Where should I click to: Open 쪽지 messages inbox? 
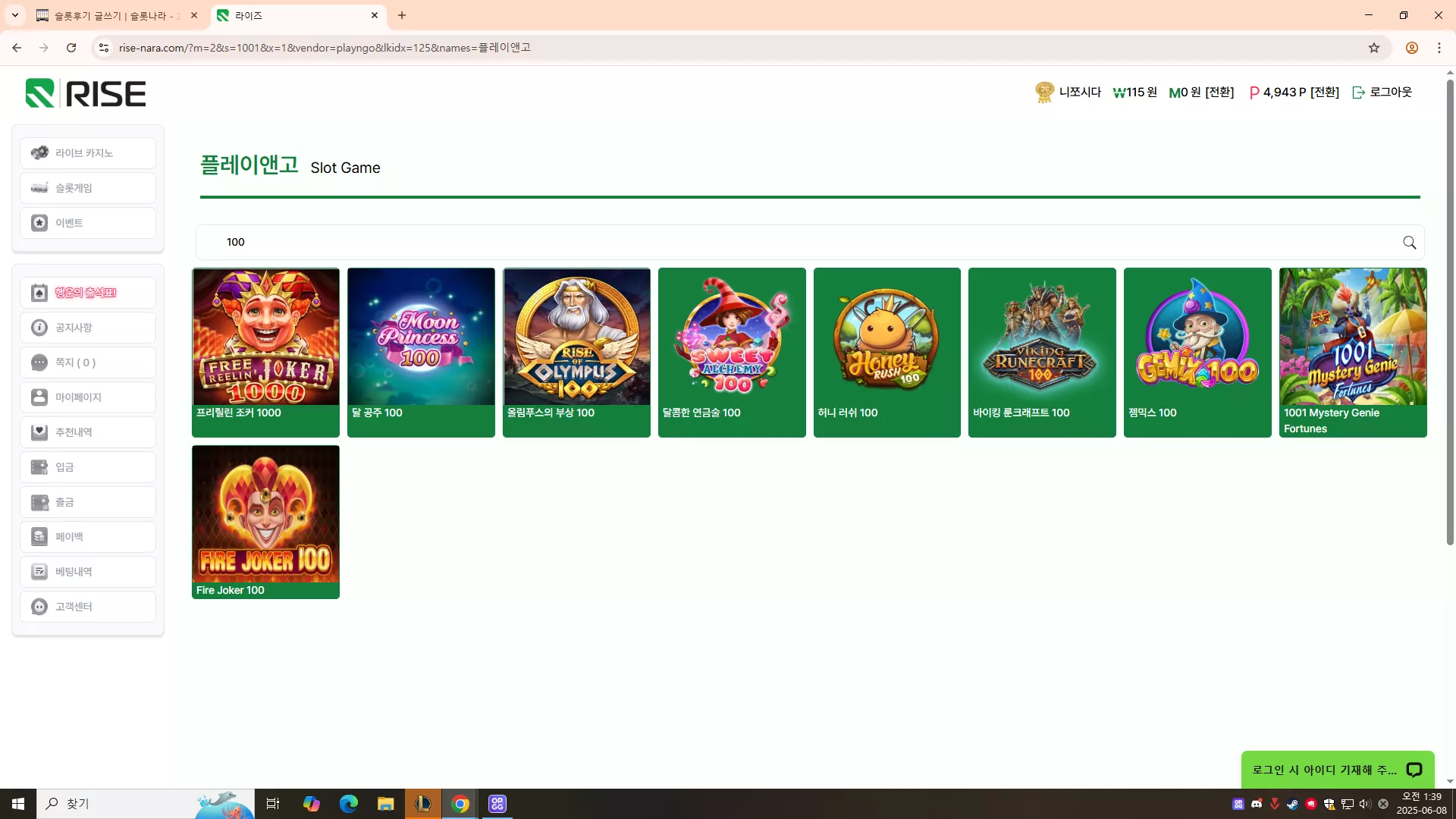[88, 362]
